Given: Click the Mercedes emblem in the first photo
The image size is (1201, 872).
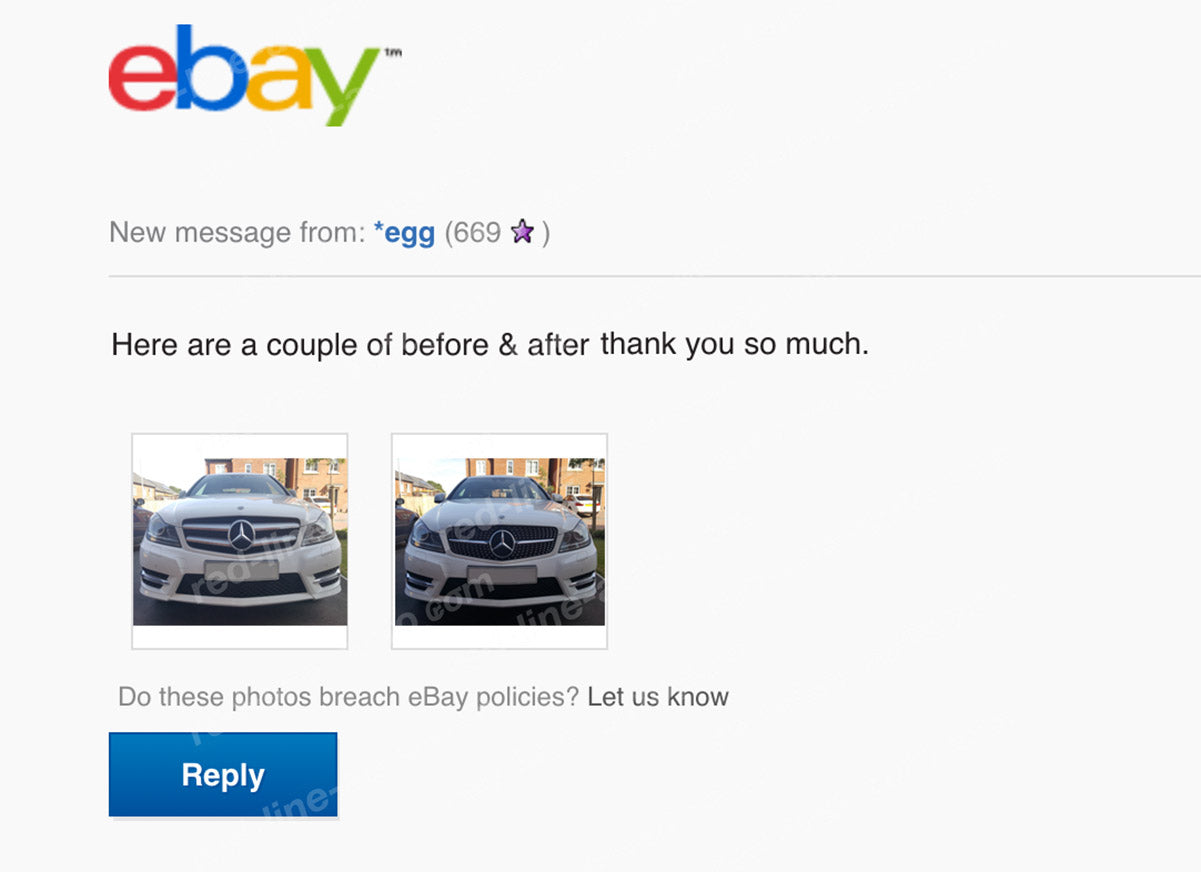Looking at the screenshot, I should tap(241, 536).
